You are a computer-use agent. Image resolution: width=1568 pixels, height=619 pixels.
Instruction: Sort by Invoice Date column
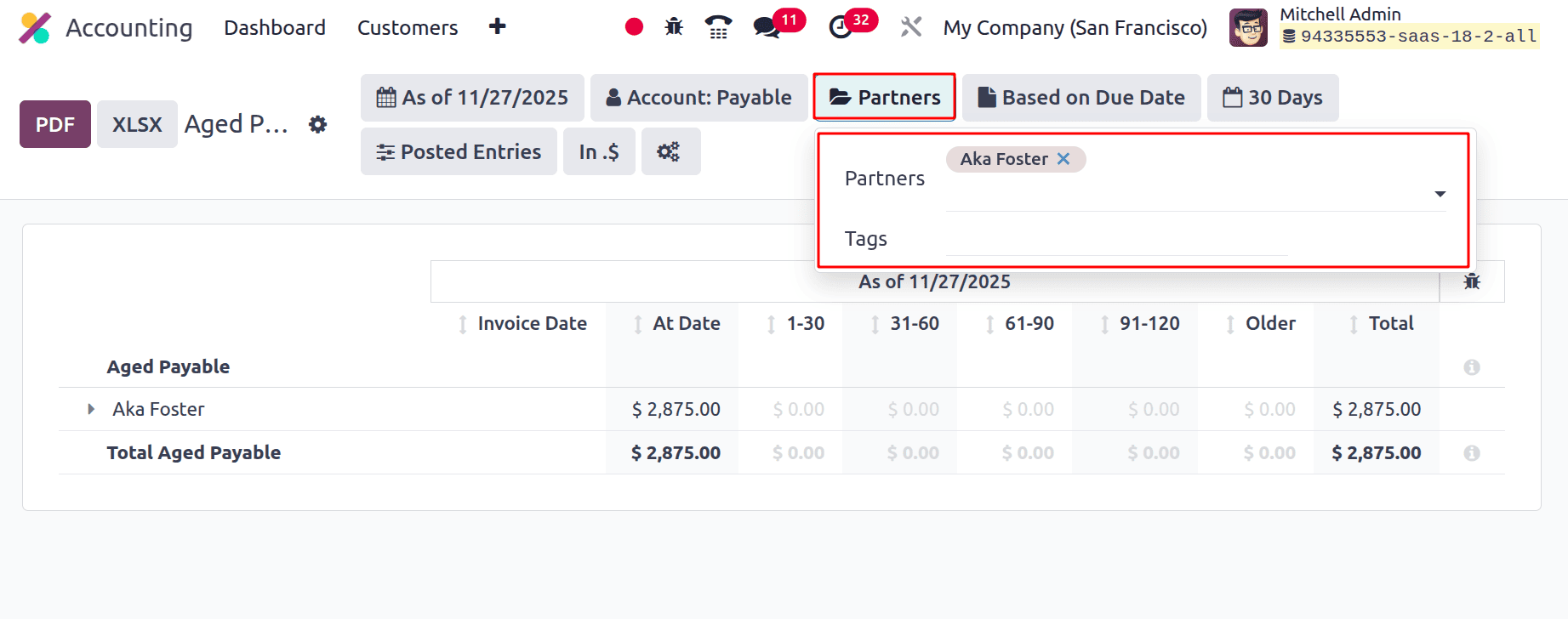pyautogui.click(x=522, y=324)
